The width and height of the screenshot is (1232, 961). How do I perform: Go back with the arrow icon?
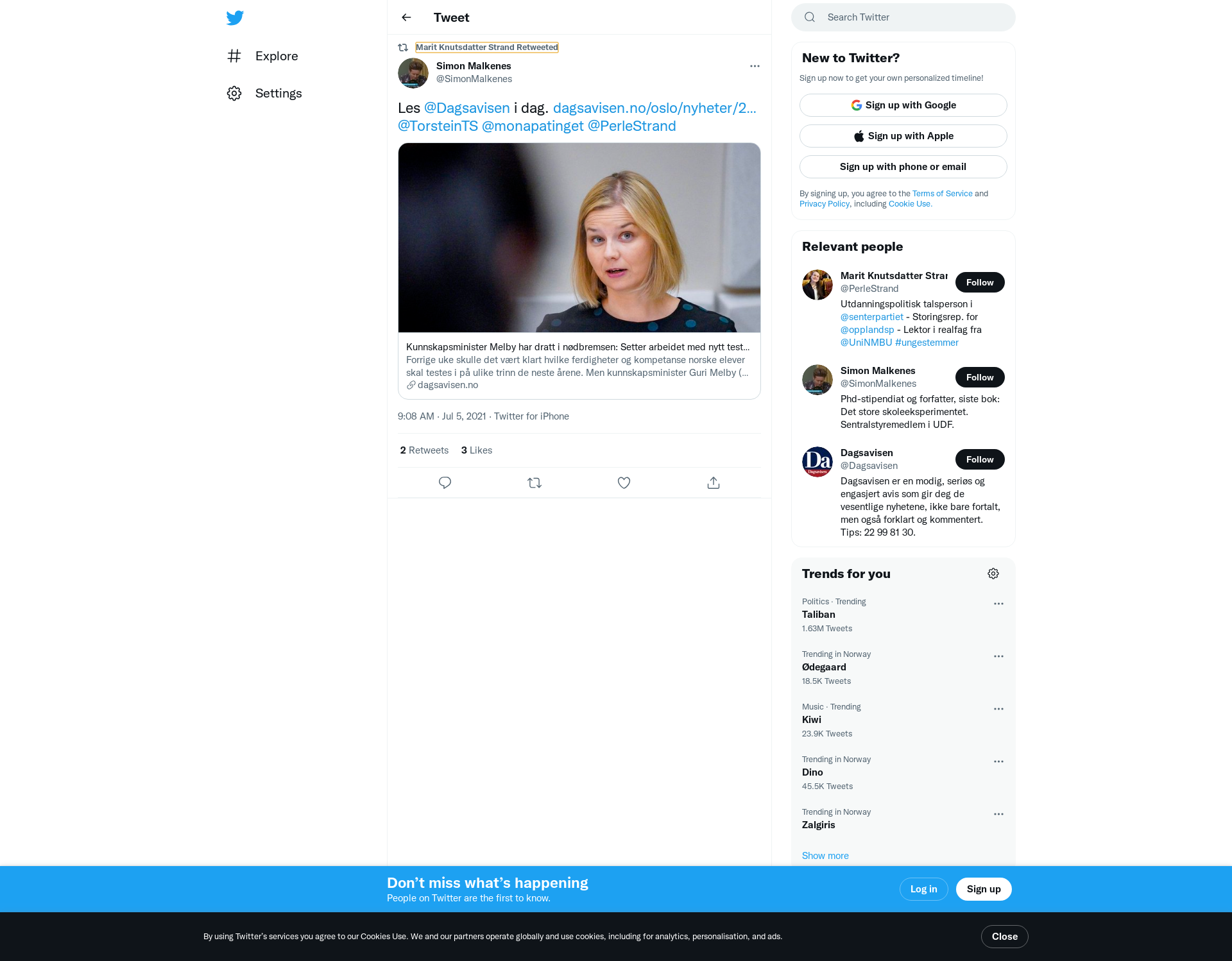[406, 17]
